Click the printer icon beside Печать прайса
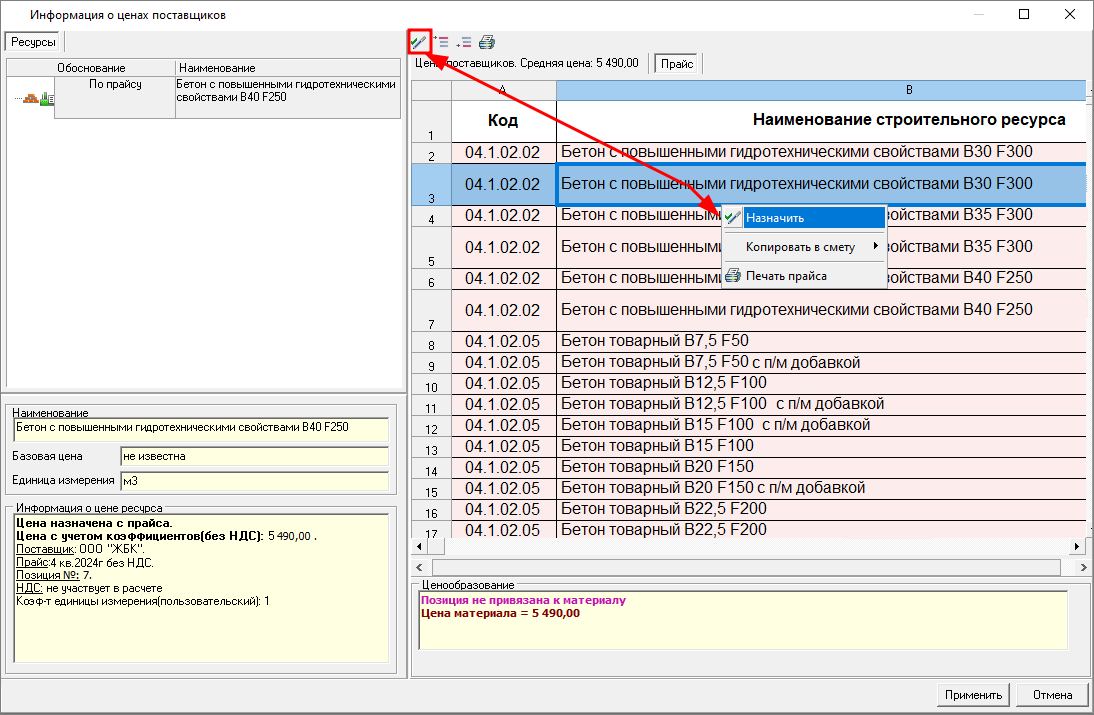Screen dimensions: 1094x715 (x=733, y=276)
